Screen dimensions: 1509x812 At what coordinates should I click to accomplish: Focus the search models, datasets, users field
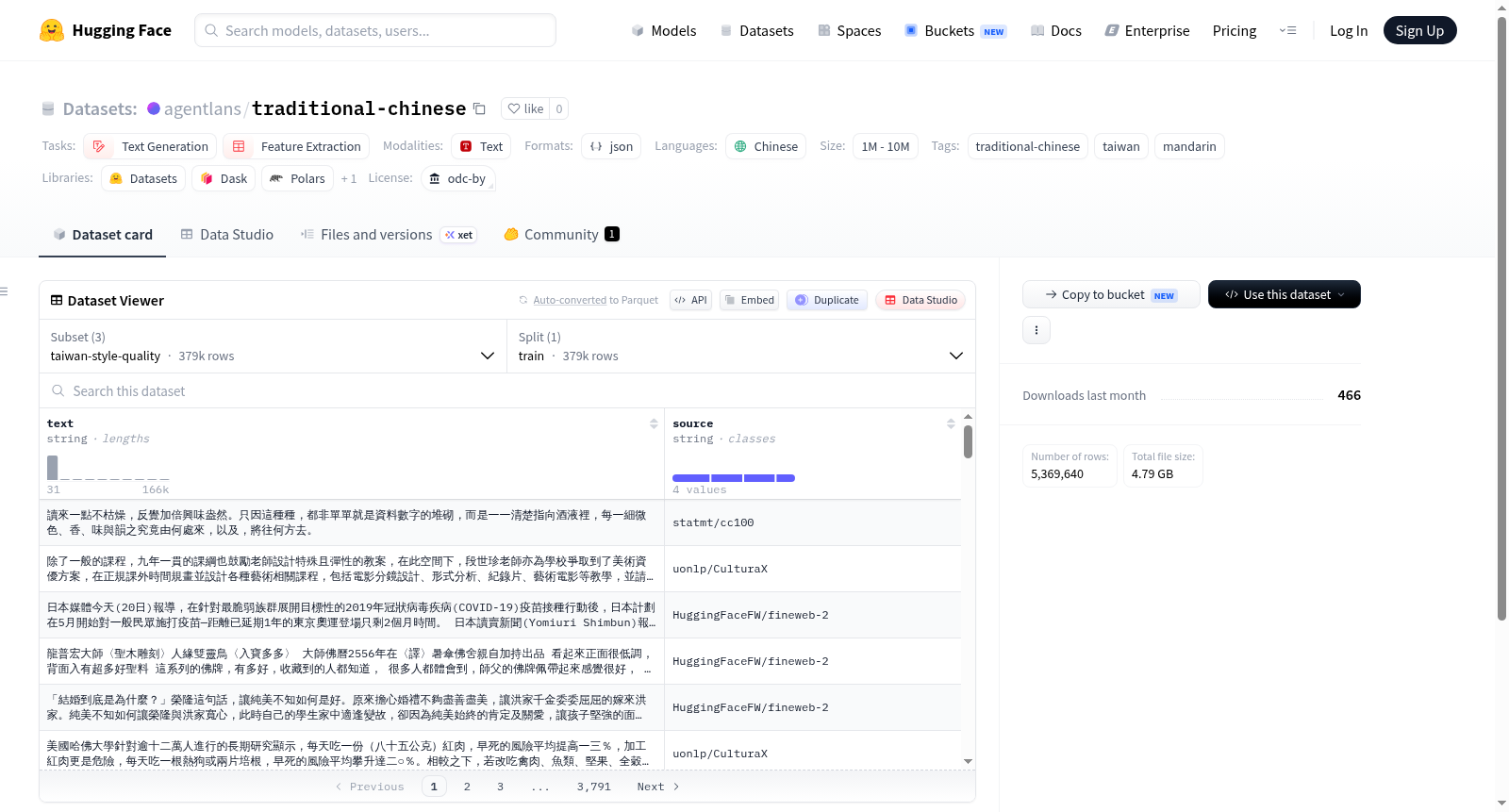[375, 30]
